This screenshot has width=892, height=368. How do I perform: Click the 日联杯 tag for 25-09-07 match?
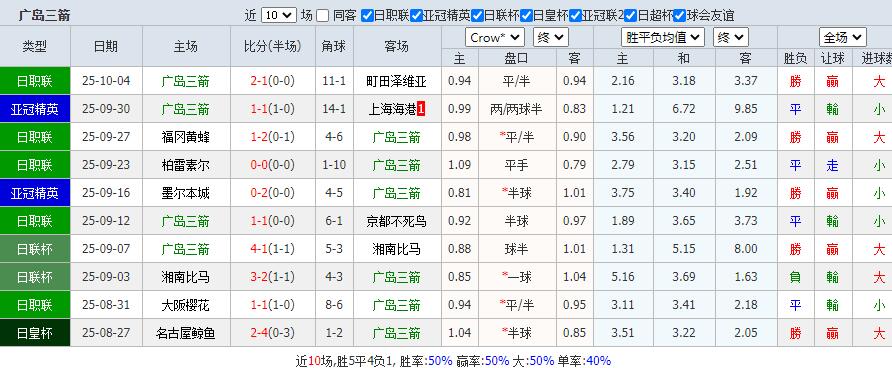click(x=35, y=249)
